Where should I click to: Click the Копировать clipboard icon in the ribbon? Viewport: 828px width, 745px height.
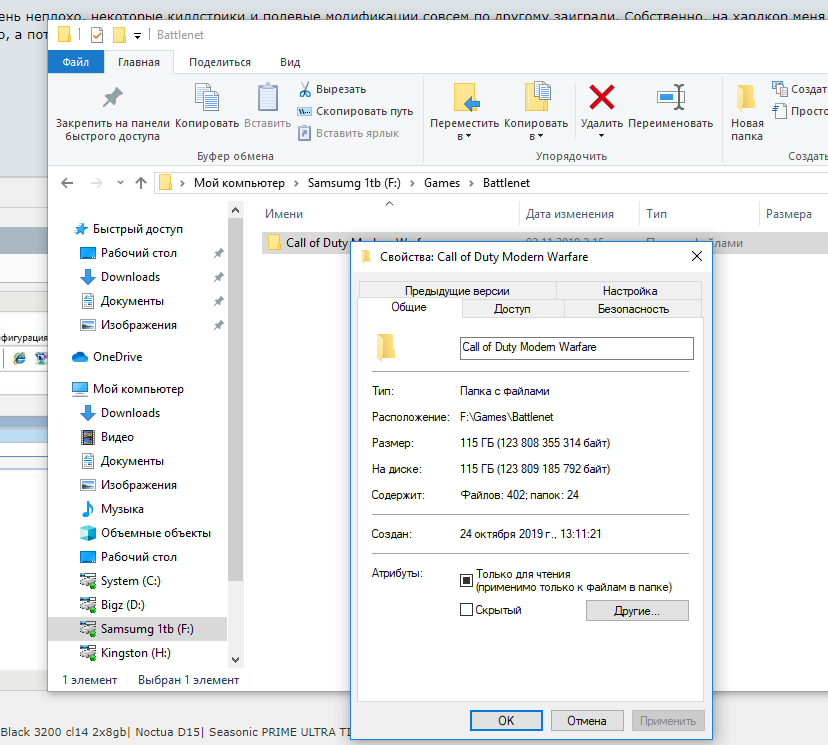coord(206,97)
